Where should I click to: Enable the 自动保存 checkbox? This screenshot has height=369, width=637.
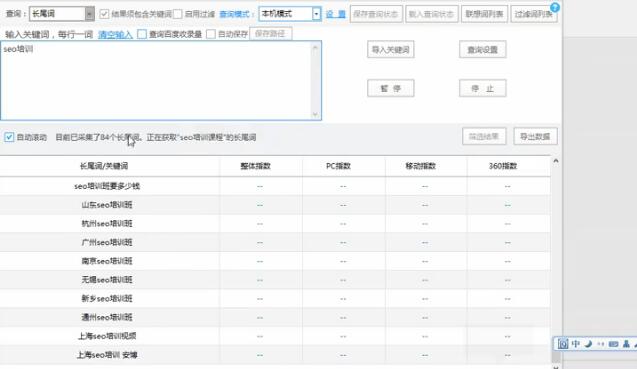[x=211, y=34]
